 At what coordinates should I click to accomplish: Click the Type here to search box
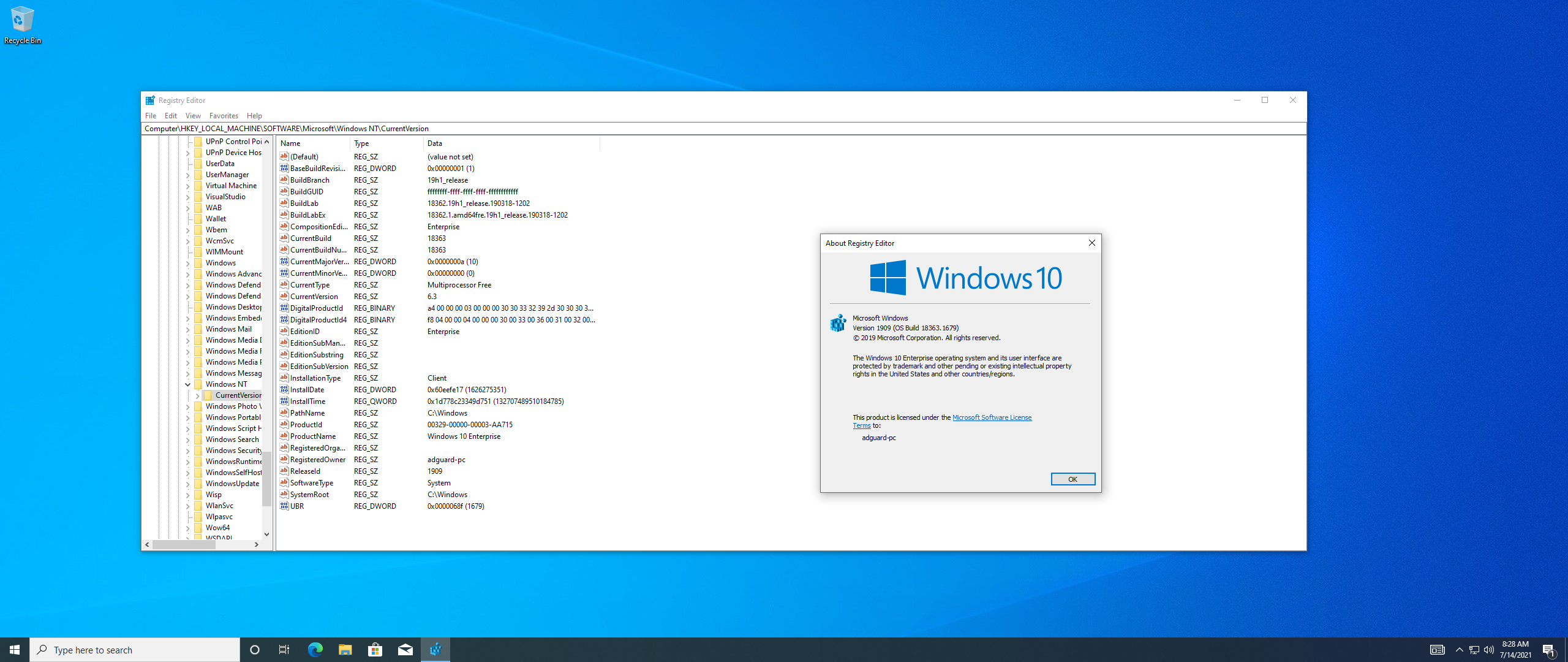[135, 650]
